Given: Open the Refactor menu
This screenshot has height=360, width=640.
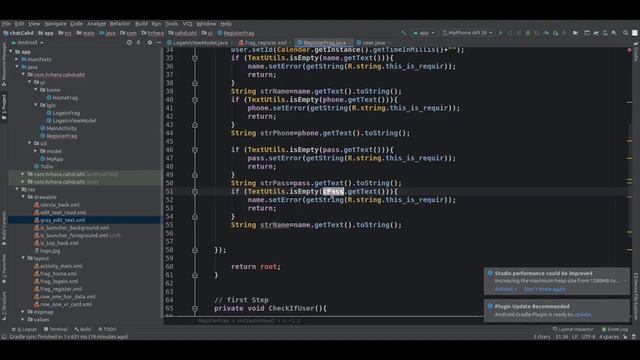Looking at the screenshot, I should [120, 24].
